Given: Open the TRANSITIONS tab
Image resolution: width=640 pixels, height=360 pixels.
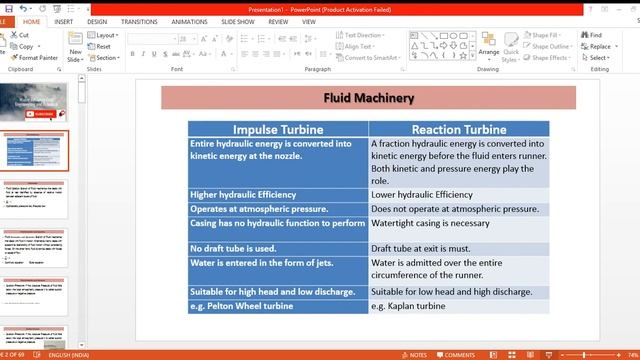Looking at the screenshot, I should pyautogui.click(x=139, y=22).
